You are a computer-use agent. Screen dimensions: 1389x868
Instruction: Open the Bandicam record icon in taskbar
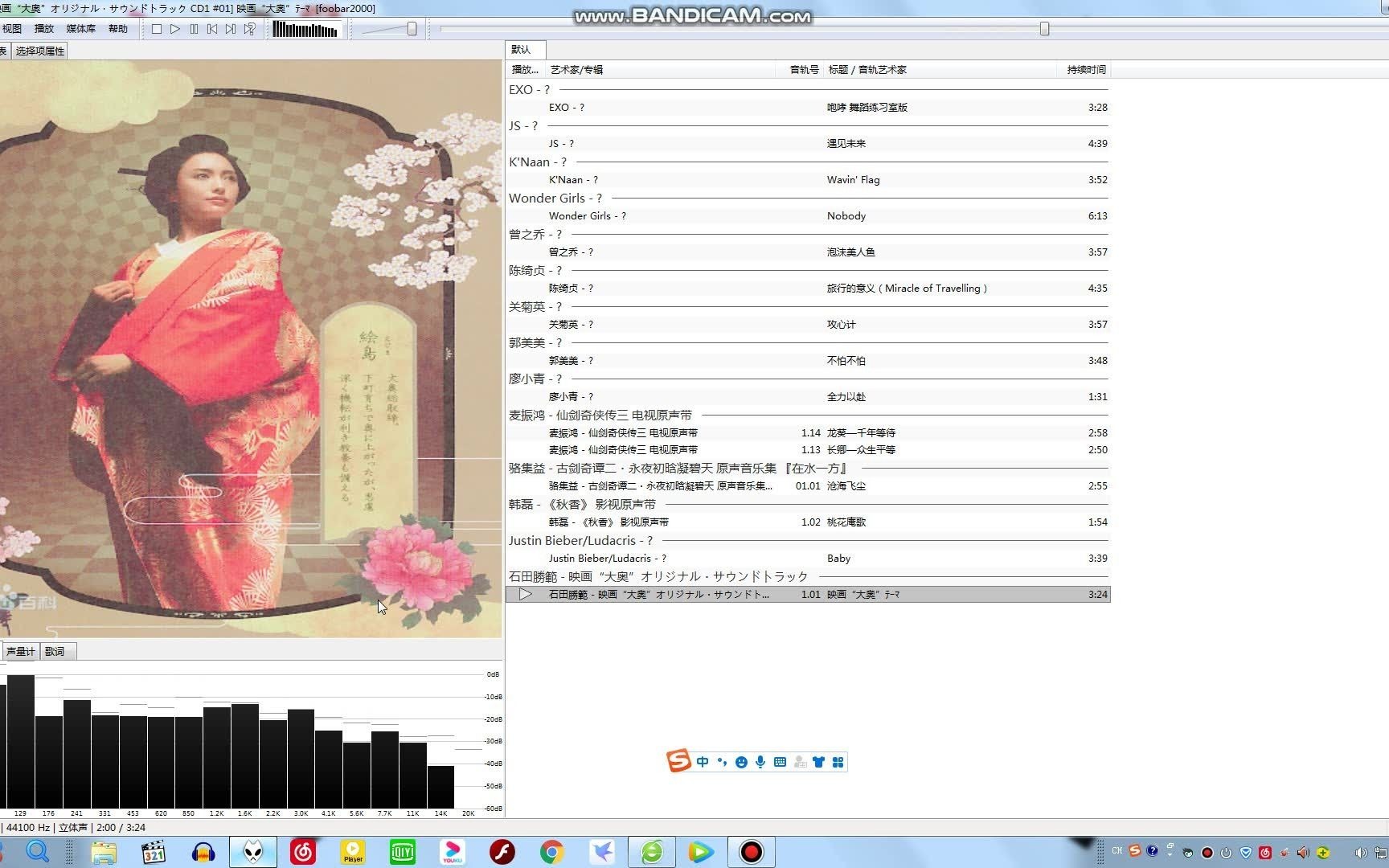[x=752, y=852]
